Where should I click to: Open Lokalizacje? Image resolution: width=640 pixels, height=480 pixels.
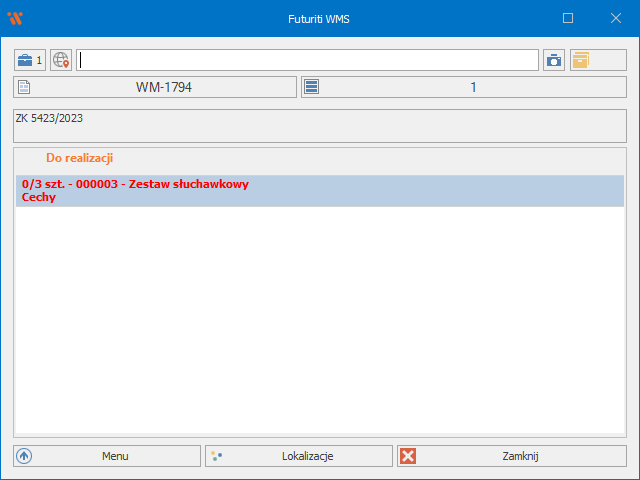[x=299, y=456]
